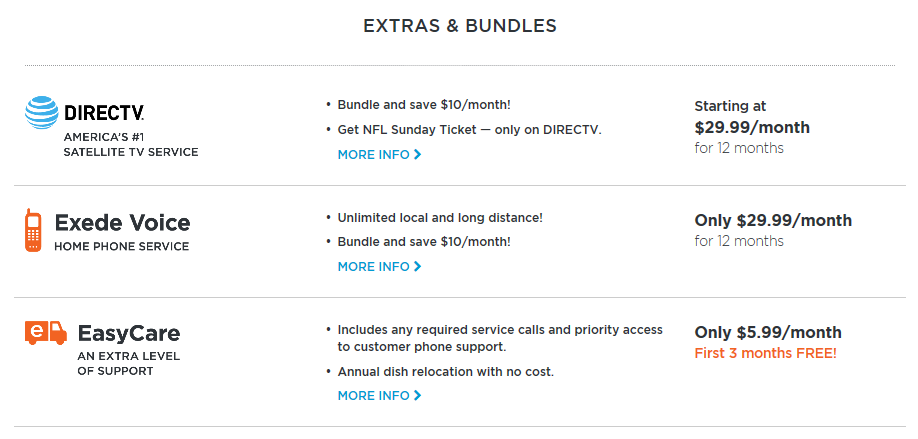This screenshot has height=439, width=918.
Task: Click the Exede Voice heading text
Action: click(122, 223)
